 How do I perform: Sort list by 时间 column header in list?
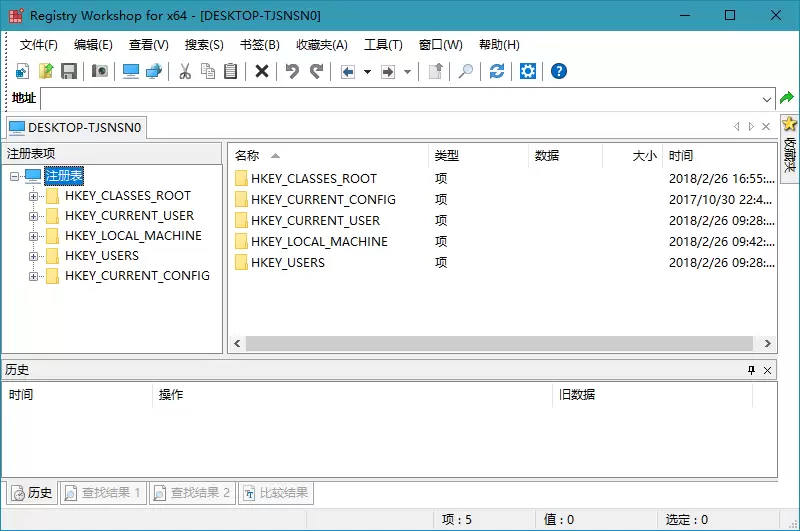(x=719, y=156)
